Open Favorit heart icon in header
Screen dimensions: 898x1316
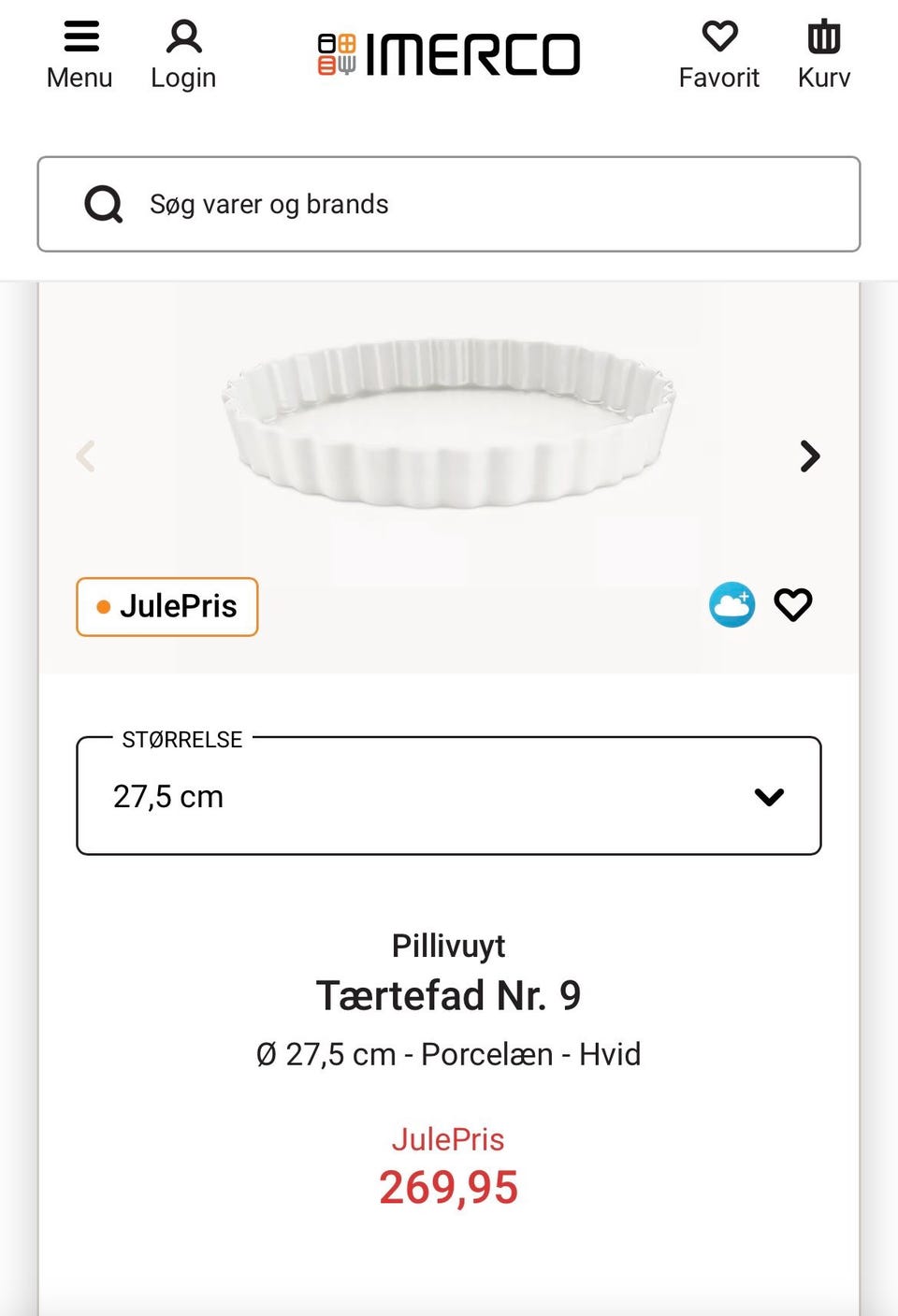coord(719,37)
